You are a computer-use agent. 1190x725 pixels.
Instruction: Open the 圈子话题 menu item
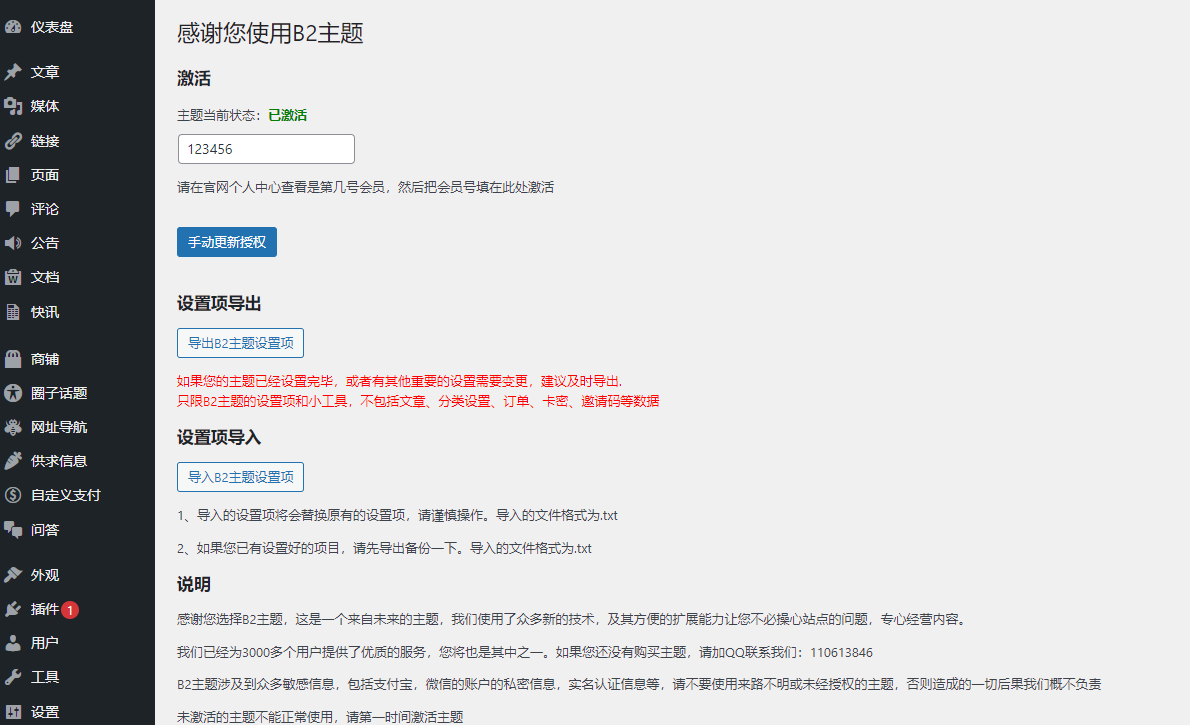59,393
